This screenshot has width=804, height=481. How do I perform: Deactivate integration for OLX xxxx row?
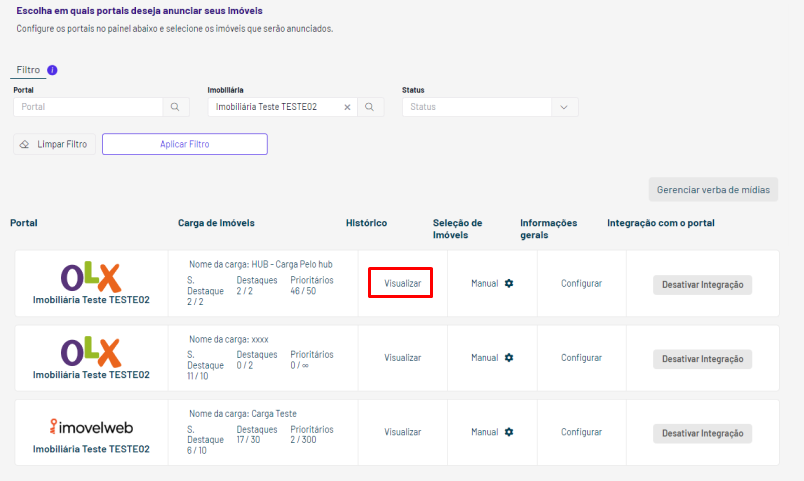point(702,359)
